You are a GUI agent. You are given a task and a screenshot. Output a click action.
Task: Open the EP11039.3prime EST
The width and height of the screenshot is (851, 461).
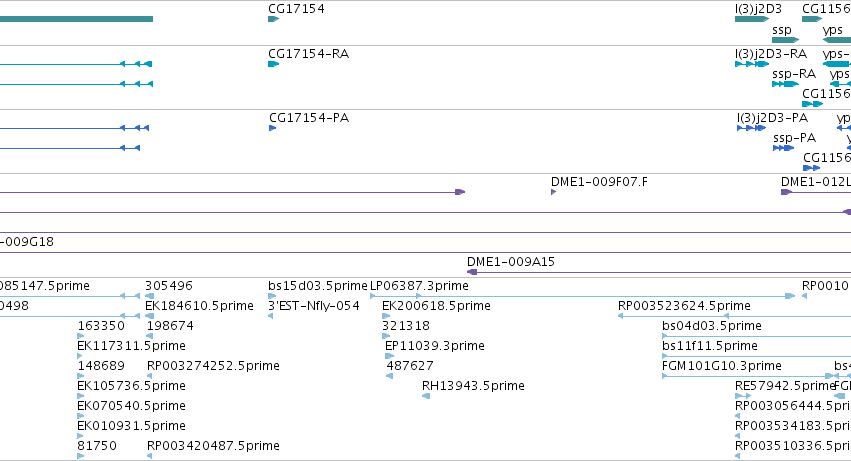(435, 346)
